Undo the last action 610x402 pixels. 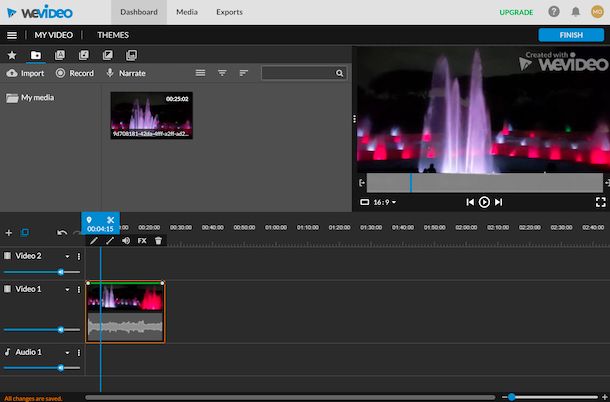click(62, 233)
